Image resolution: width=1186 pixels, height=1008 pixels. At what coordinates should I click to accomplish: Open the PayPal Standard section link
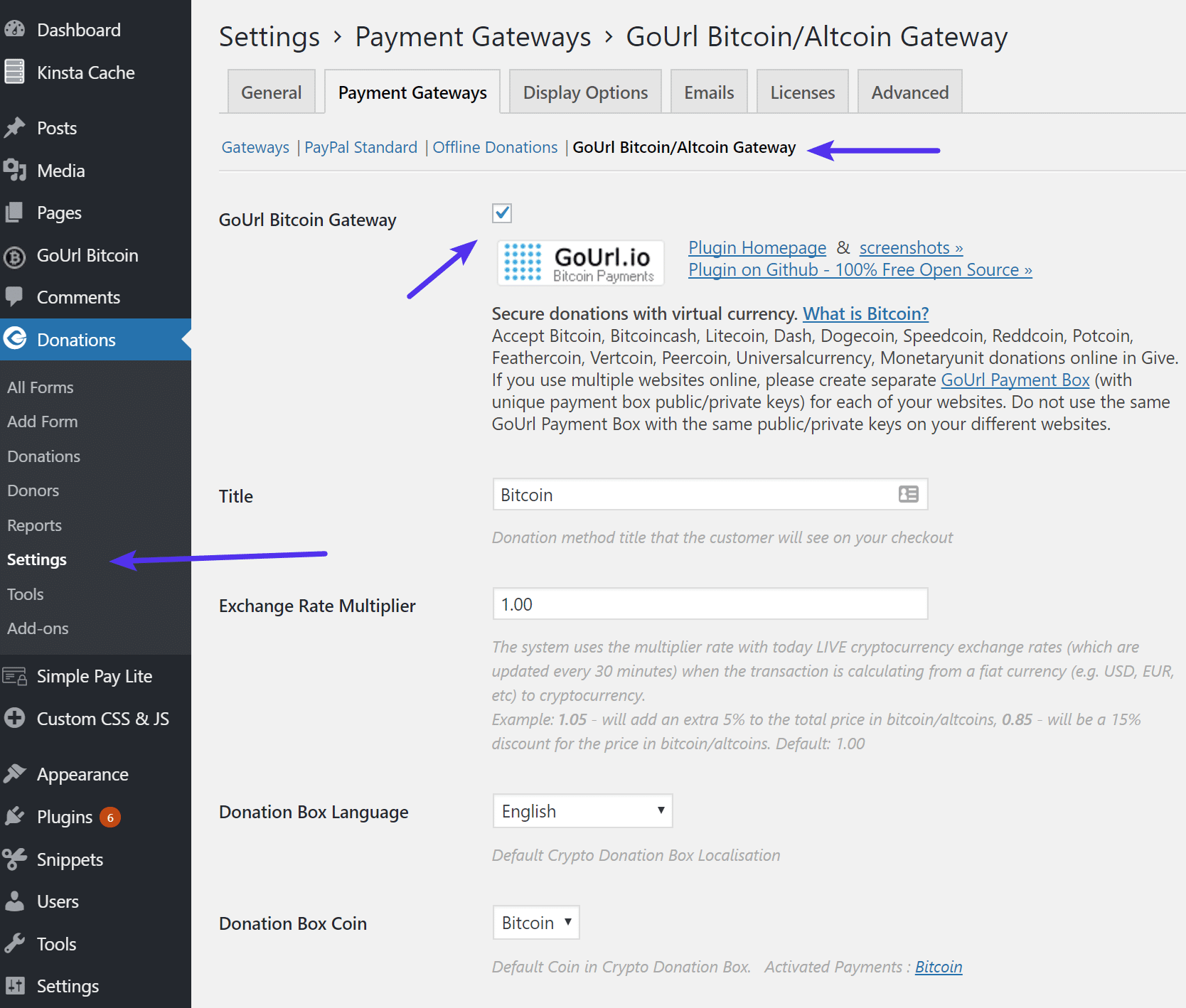tap(360, 147)
